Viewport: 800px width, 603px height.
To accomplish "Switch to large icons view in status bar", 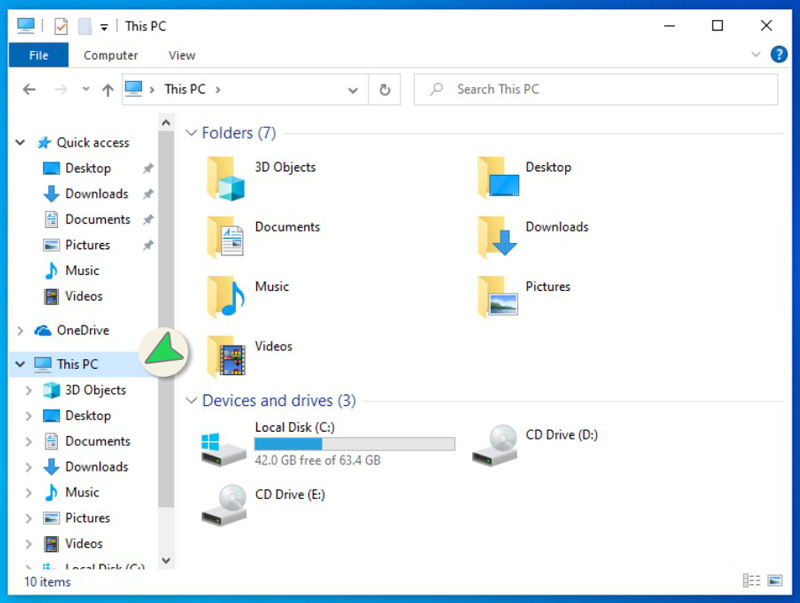I will click(x=775, y=581).
